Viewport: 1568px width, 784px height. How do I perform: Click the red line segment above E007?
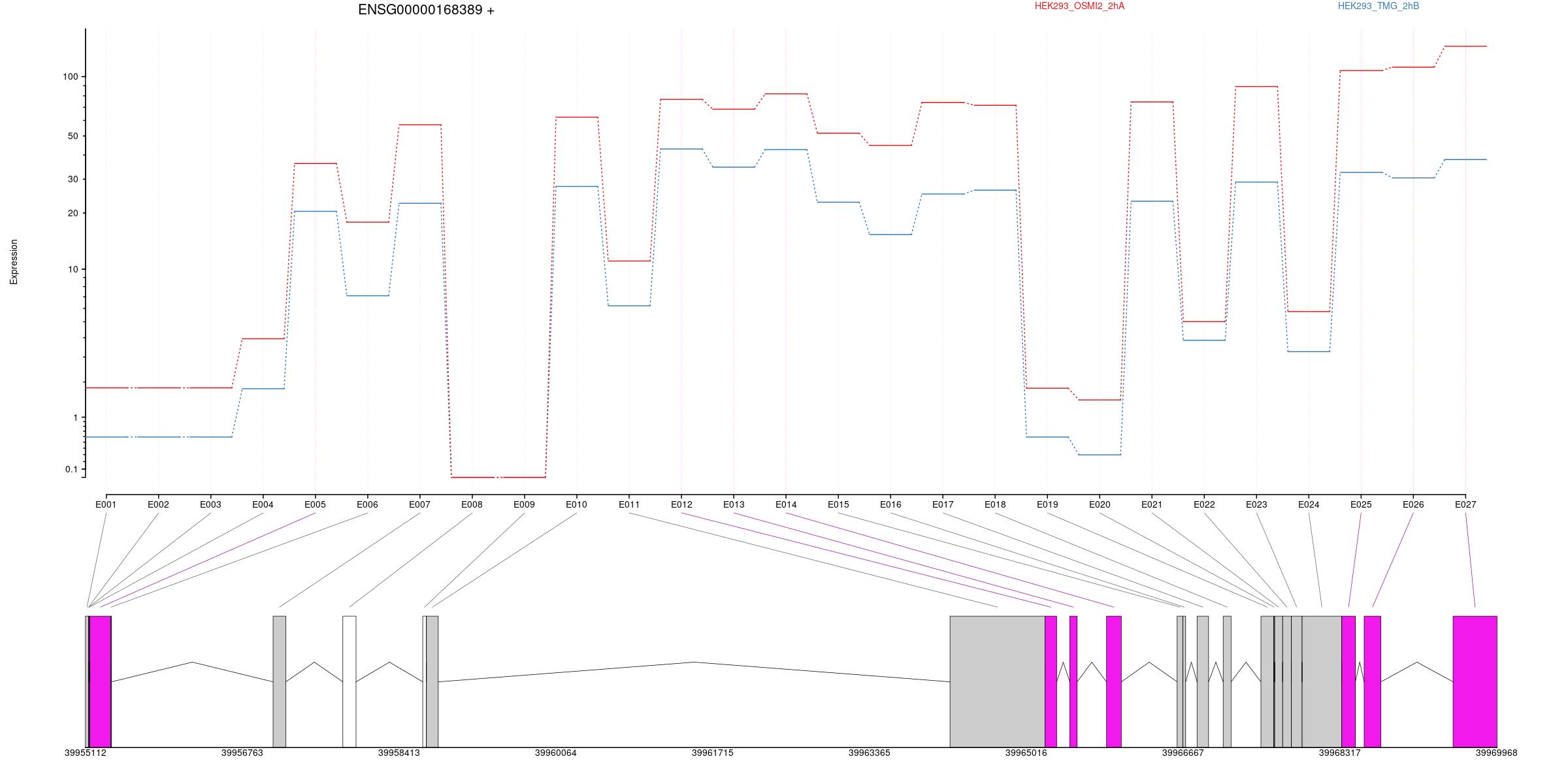[419, 125]
